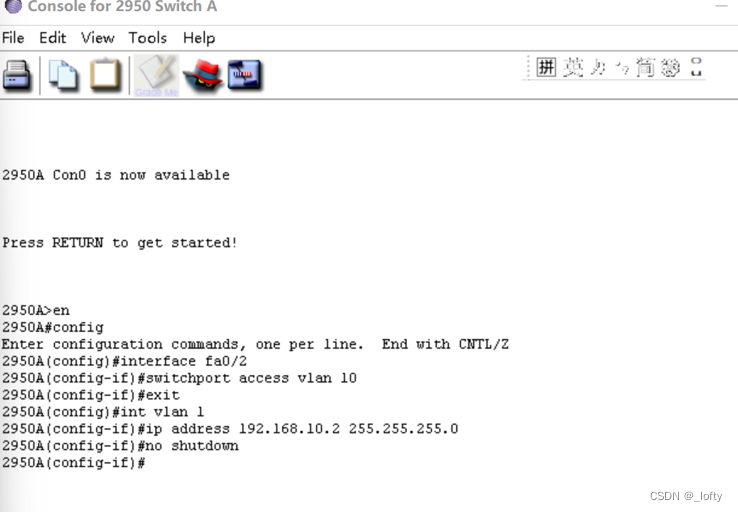Toggle the 简 simplified/traditional Chinese mode
The height and width of the screenshot is (512, 738).
(645, 68)
